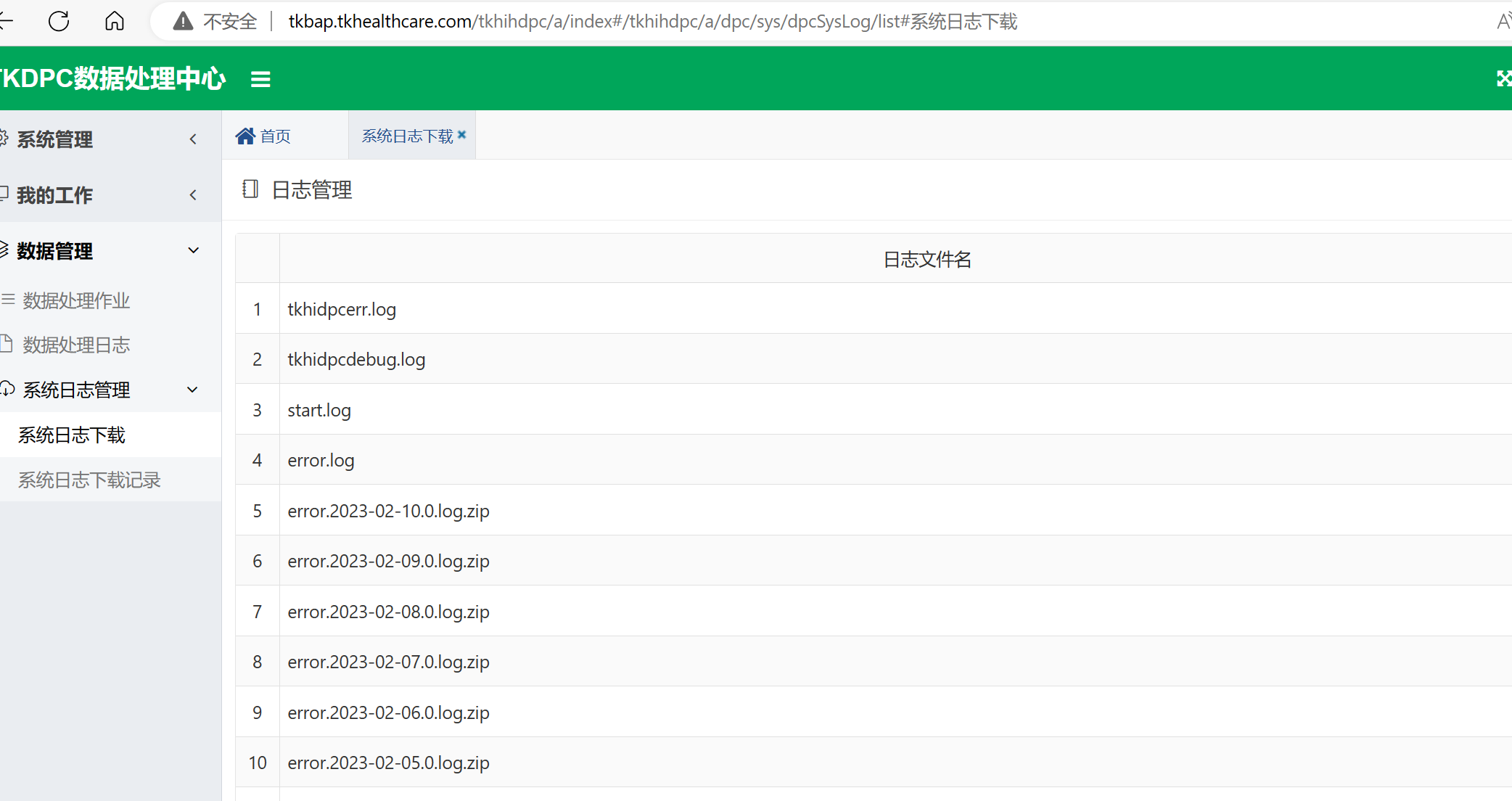Collapse the 数据管理 chevron
This screenshot has width=1512, height=801.
(x=193, y=250)
